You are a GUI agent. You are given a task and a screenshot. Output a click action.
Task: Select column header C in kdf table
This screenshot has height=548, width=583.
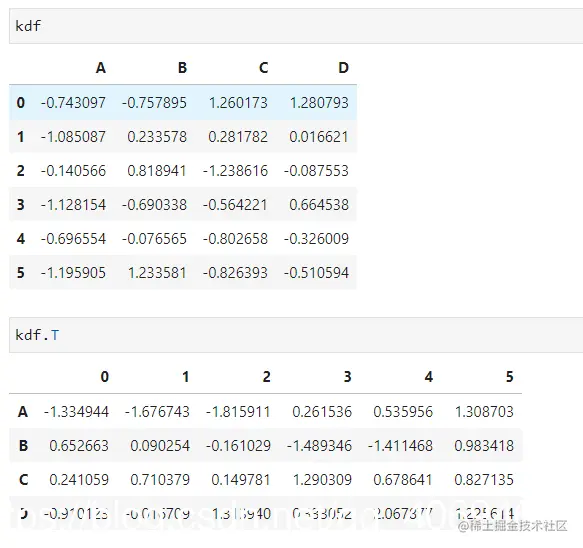coord(263,68)
